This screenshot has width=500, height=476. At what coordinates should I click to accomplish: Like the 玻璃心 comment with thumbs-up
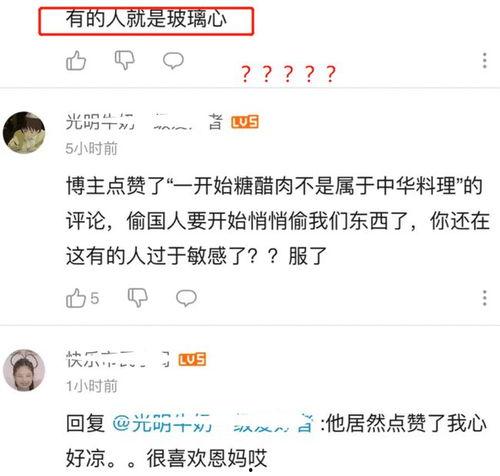[x=76, y=61]
